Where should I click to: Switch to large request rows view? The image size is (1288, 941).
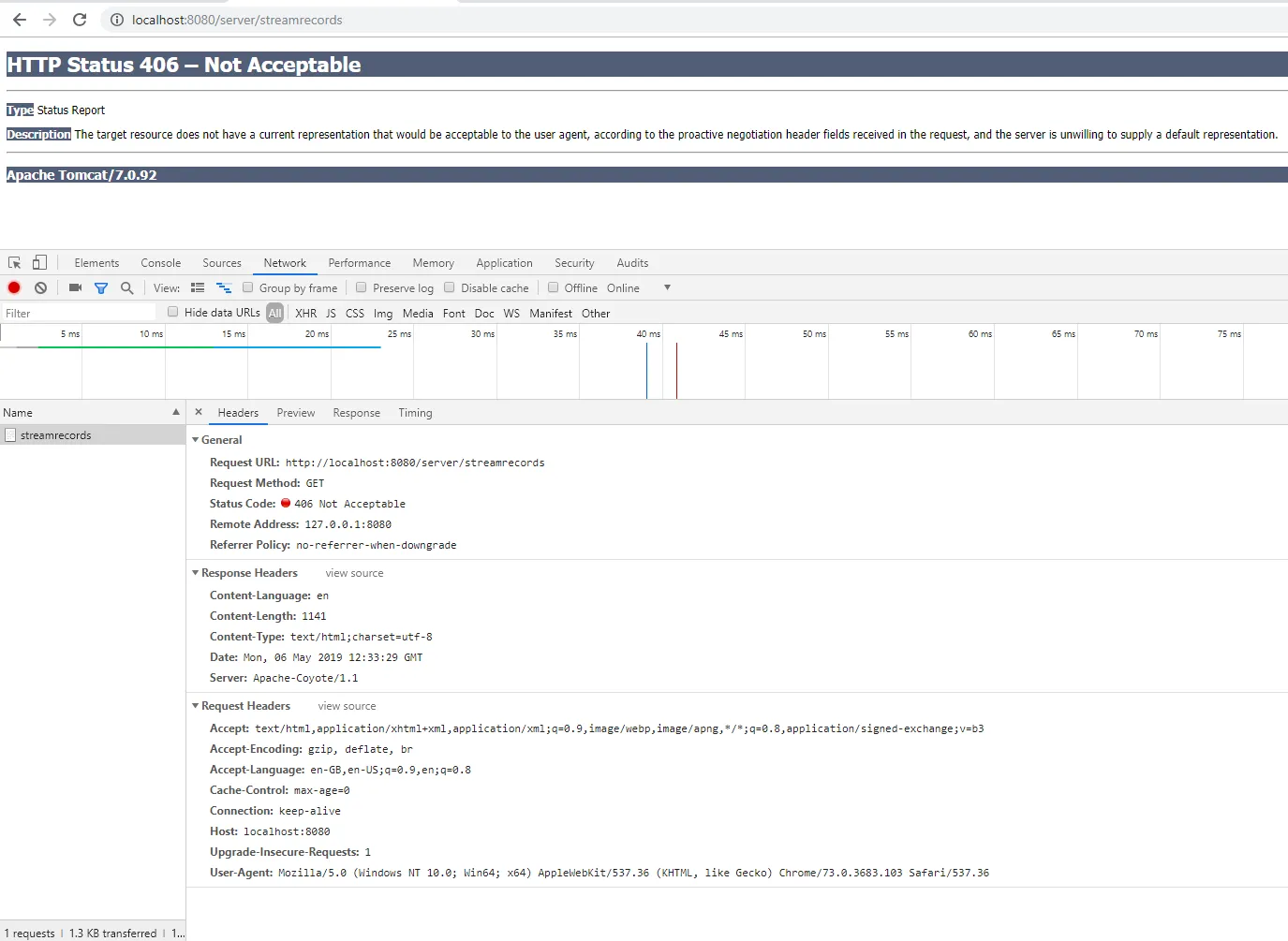(x=198, y=288)
